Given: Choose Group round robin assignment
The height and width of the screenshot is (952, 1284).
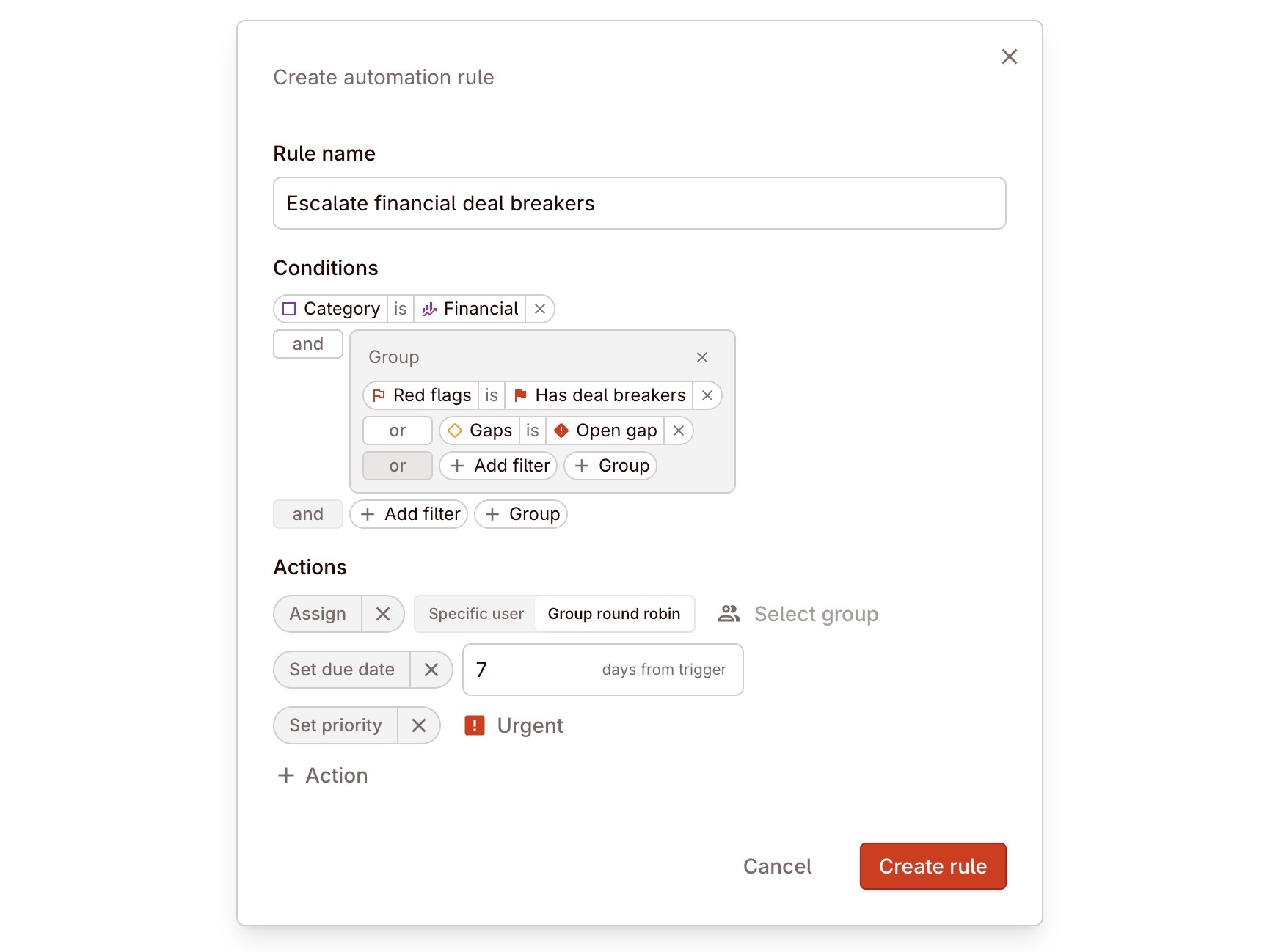Looking at the screenshot, I should pyautogui.click(x=613, y=614).
